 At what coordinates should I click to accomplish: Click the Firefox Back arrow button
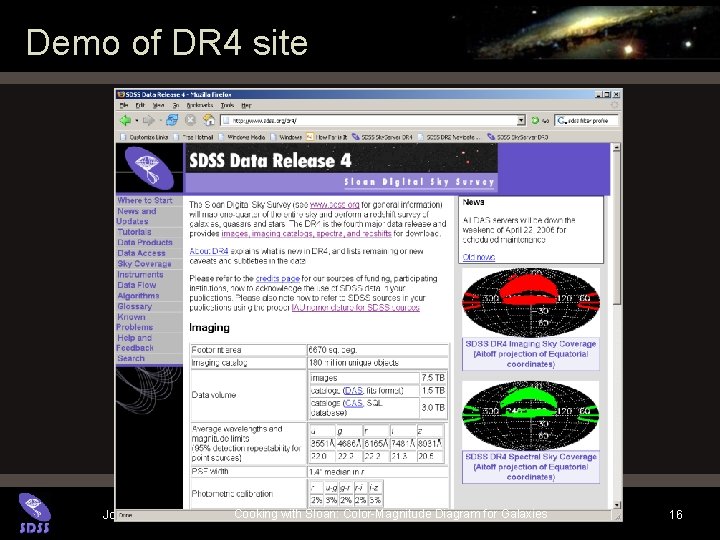pyautogui.click(x=125, y=120)
